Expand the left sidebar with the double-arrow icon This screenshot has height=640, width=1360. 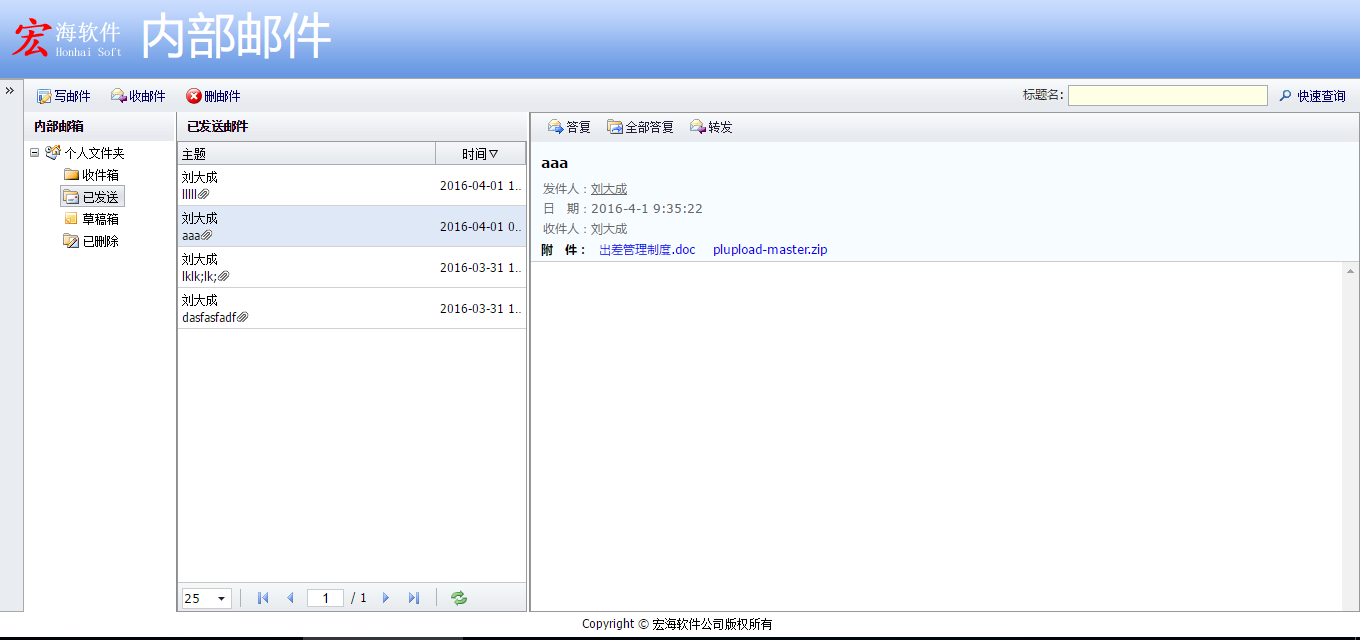coord(9,90)
